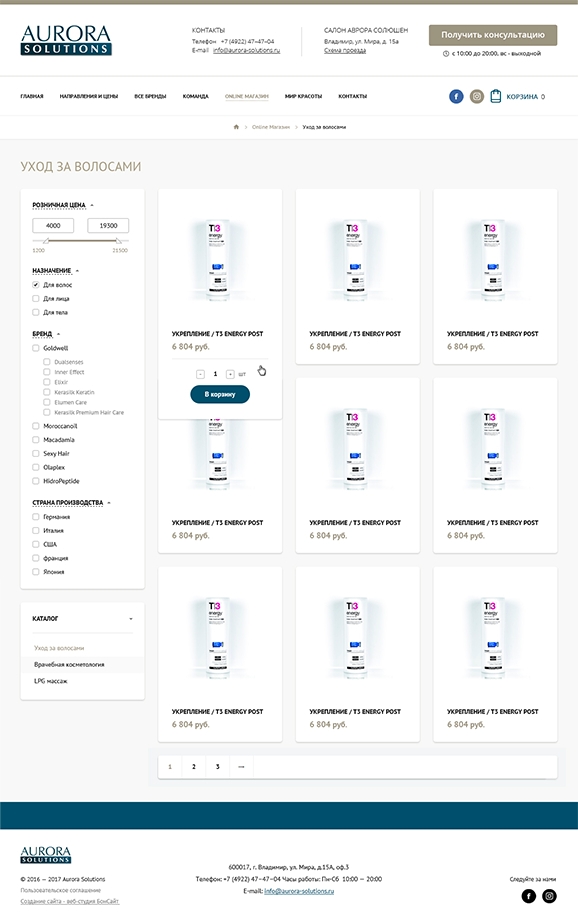The height and width of the screenshot is (923, 578).
Task: Go to the Контакты menu item
Action: click(x=353, y=96)
